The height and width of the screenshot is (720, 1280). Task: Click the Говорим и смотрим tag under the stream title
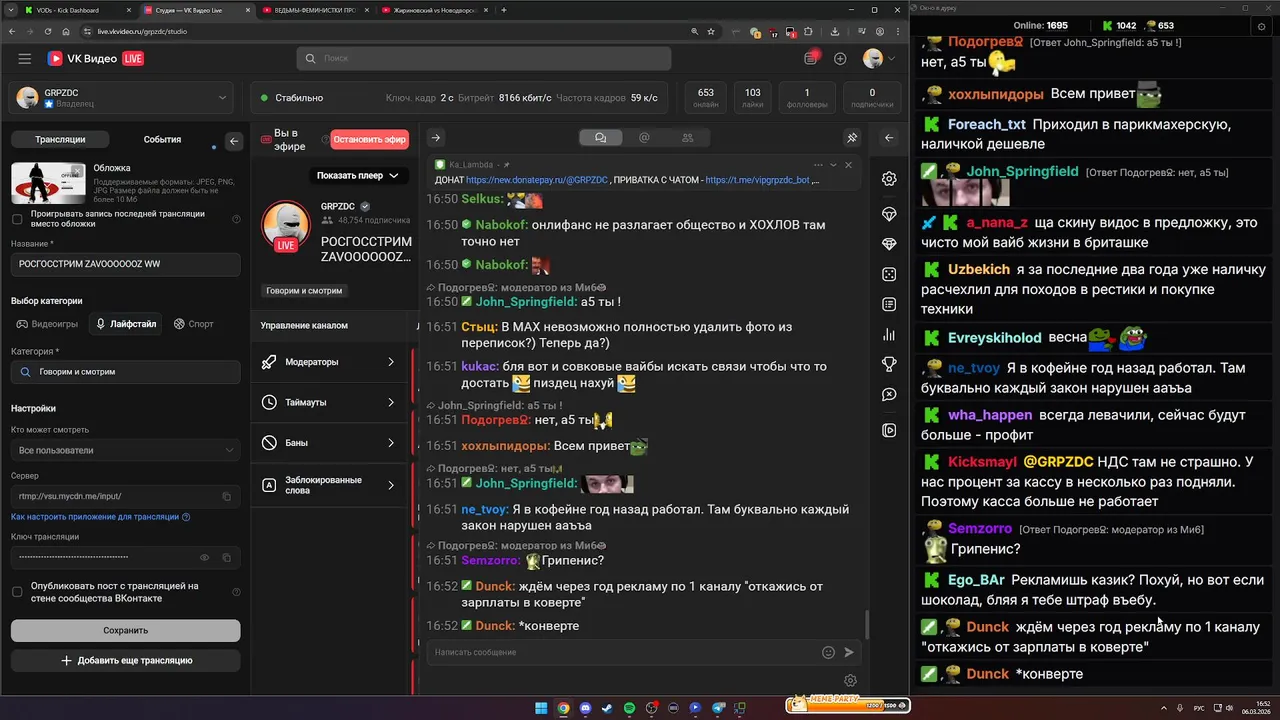[304, 291]
